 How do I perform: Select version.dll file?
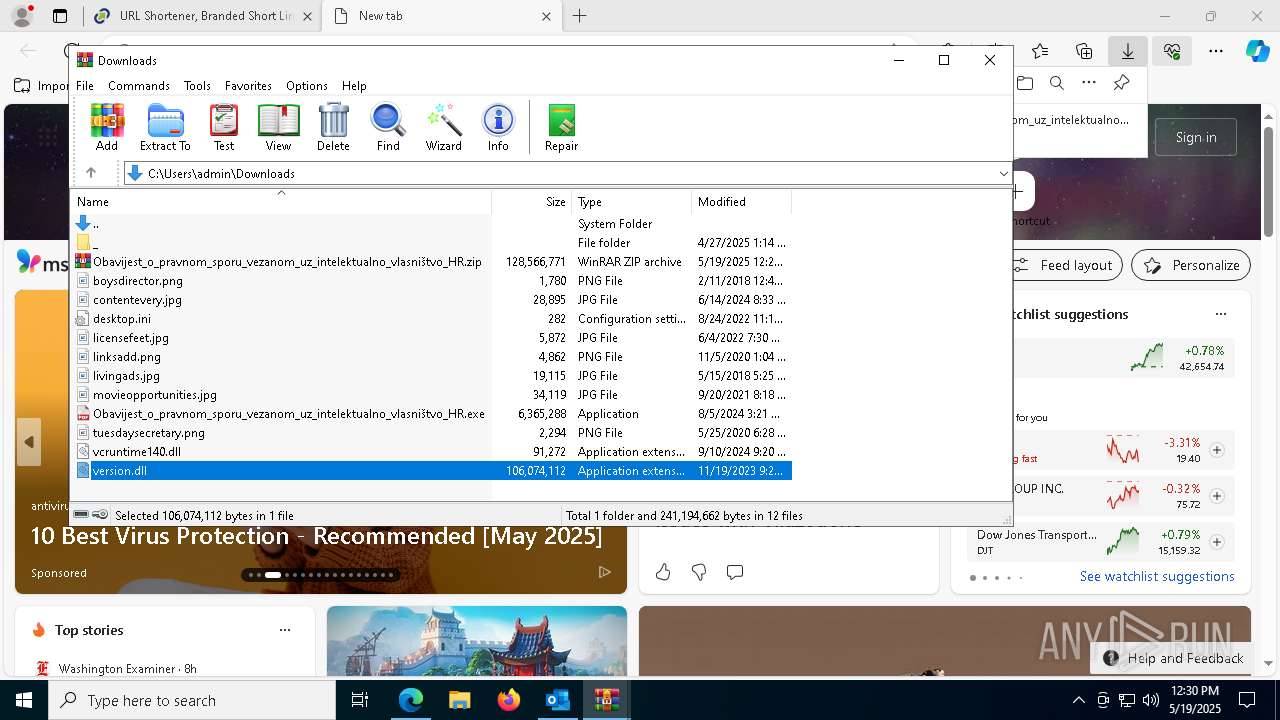(432, 471)
